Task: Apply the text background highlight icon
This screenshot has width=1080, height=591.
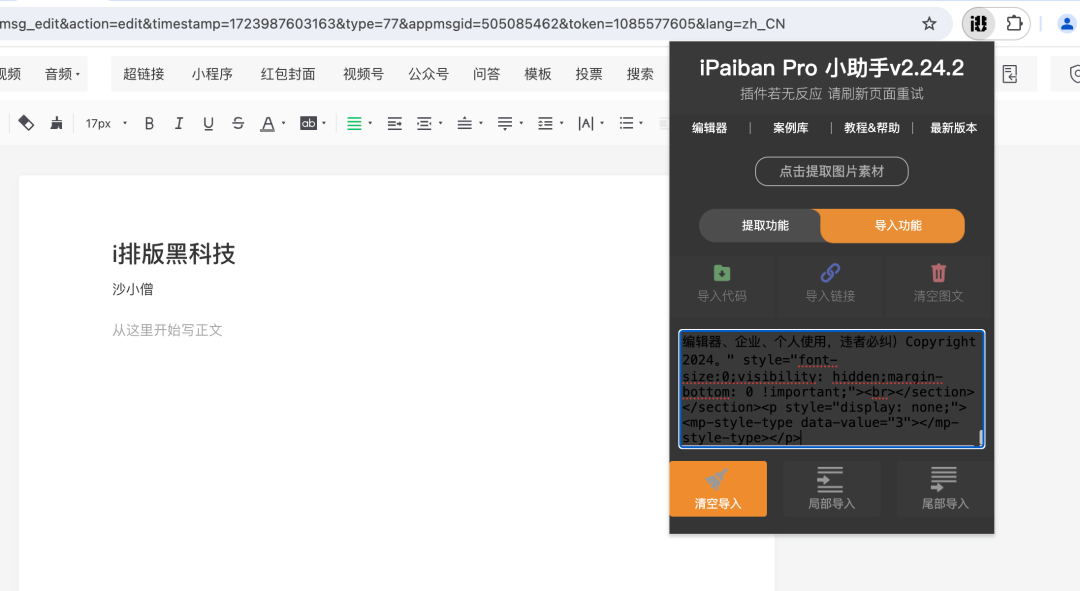Action: pyautogui.click(x=308, y=123)
